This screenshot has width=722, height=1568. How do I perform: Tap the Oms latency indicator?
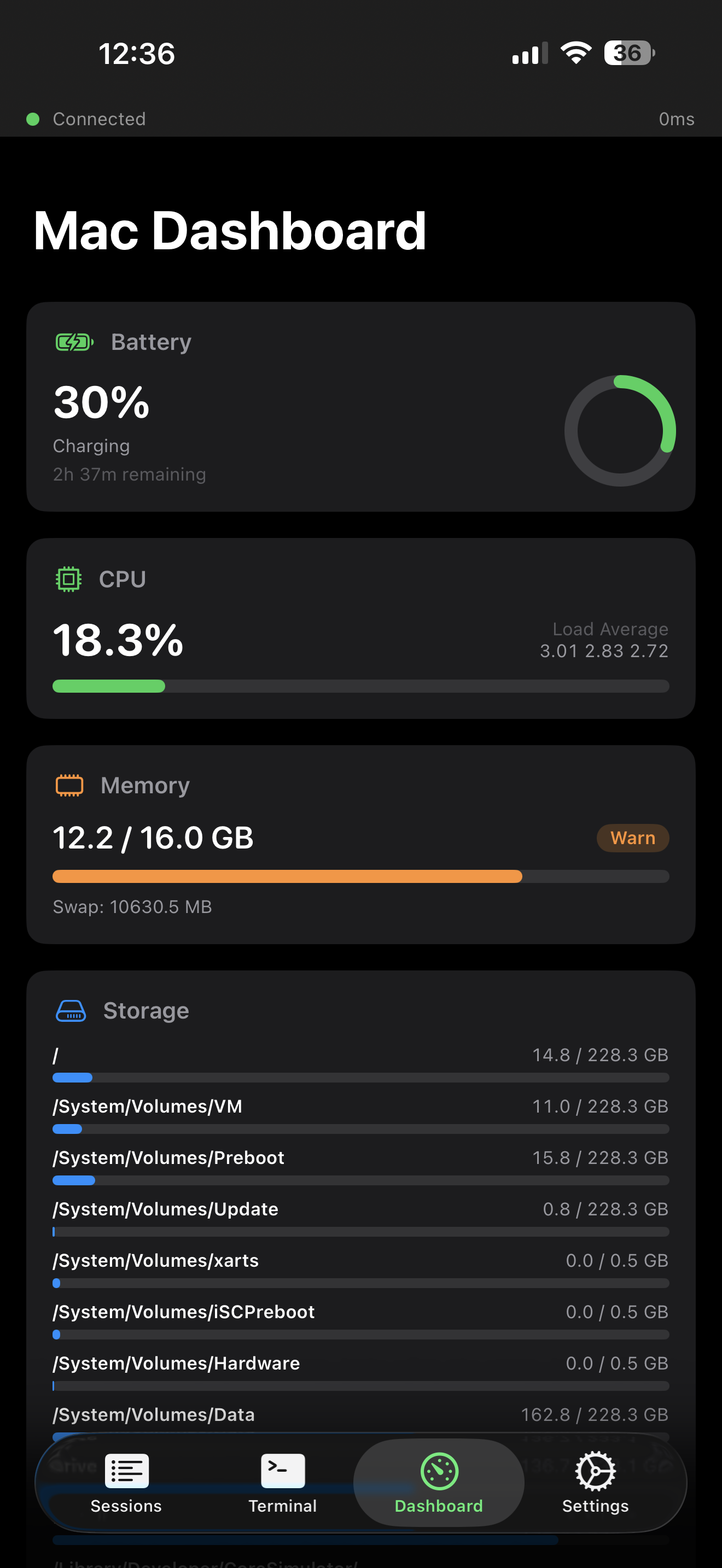pos(677,119)
